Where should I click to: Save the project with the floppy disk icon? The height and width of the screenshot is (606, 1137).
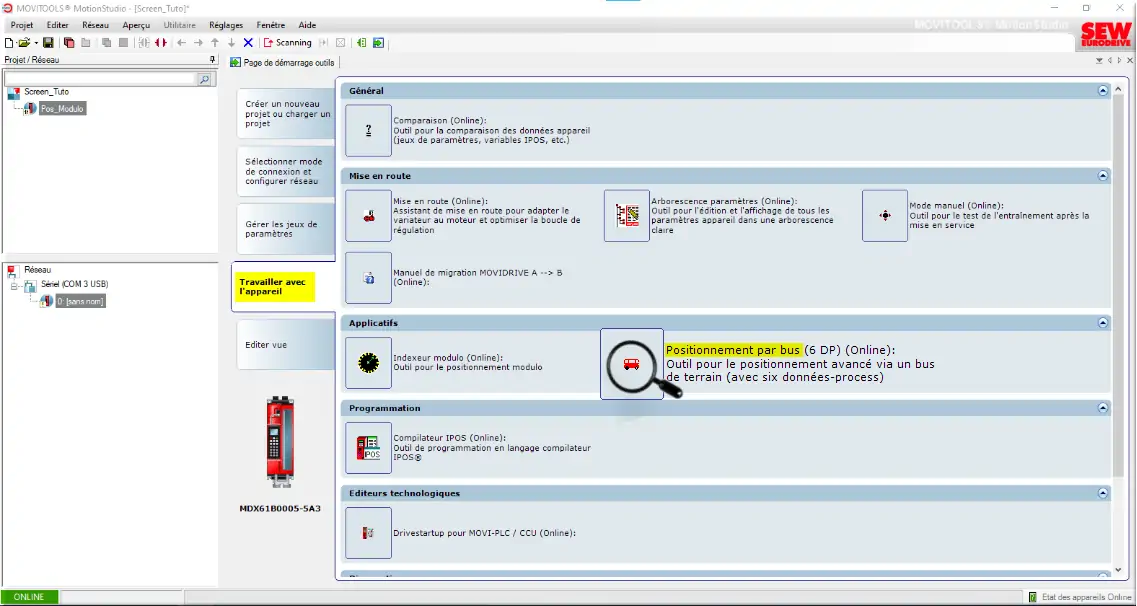[x=49, y=43]
